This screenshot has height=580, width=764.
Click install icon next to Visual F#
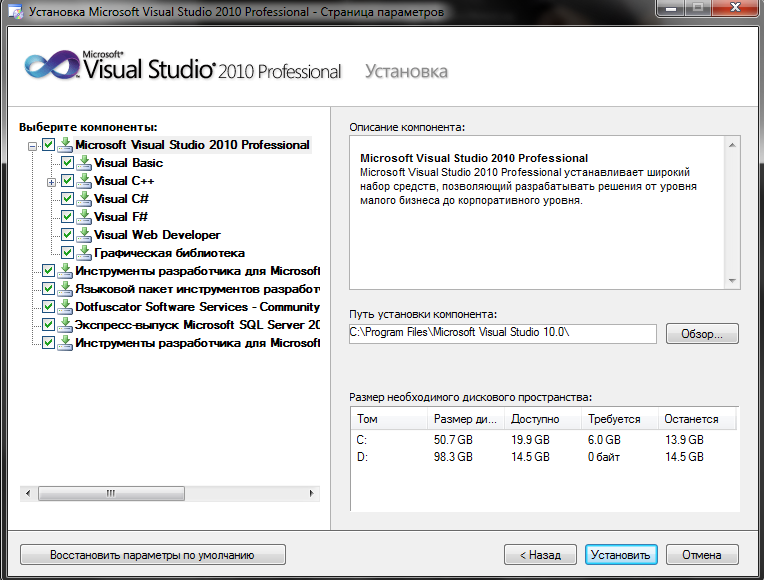[84, 217]
